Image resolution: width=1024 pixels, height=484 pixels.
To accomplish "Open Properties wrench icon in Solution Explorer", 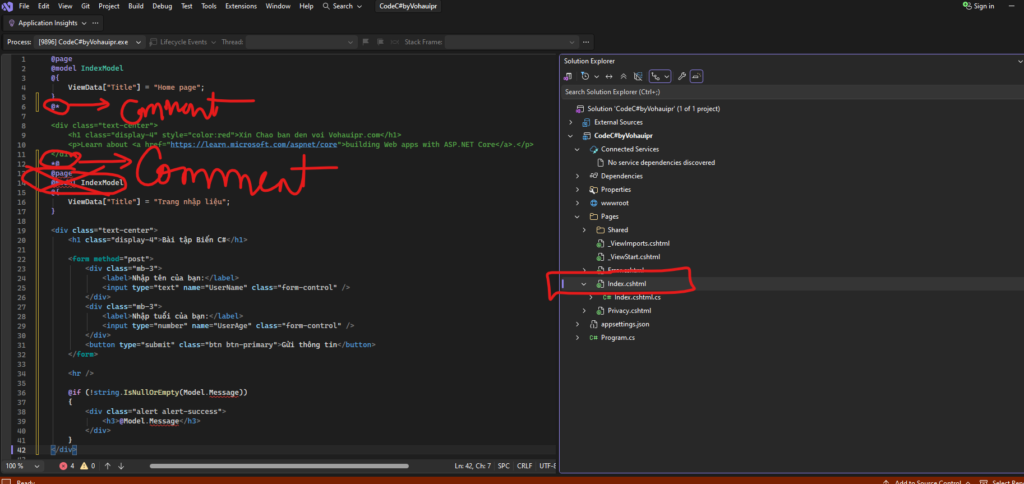I will click(682, 76).
